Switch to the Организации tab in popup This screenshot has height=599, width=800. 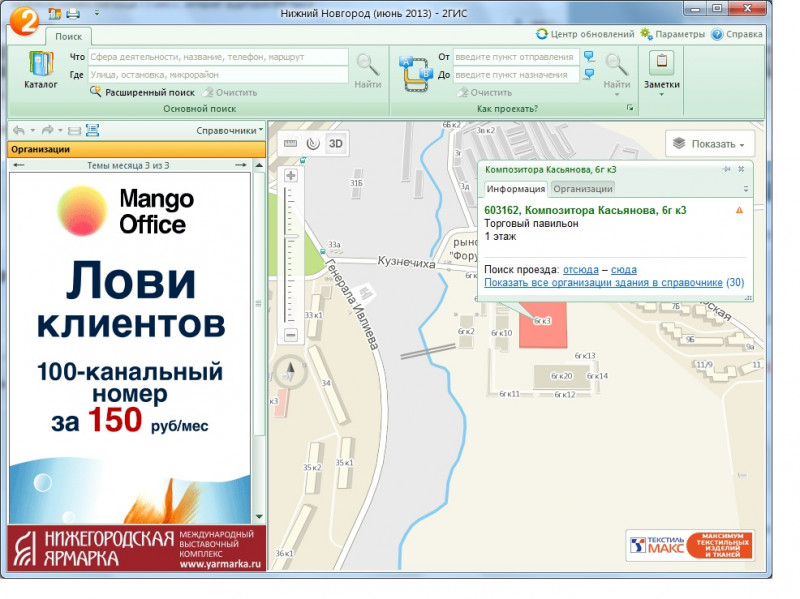[583, 188]
